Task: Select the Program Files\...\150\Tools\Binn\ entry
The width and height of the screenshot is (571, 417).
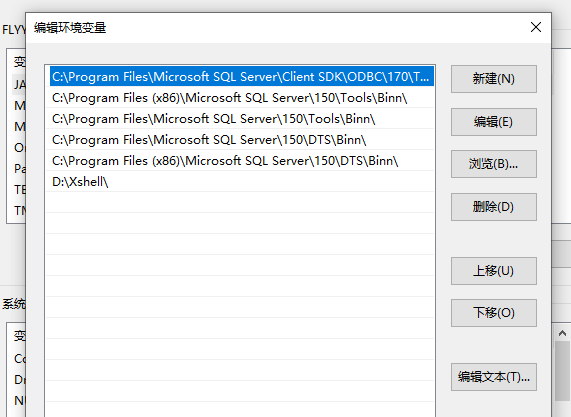Action: pos(240,118)
